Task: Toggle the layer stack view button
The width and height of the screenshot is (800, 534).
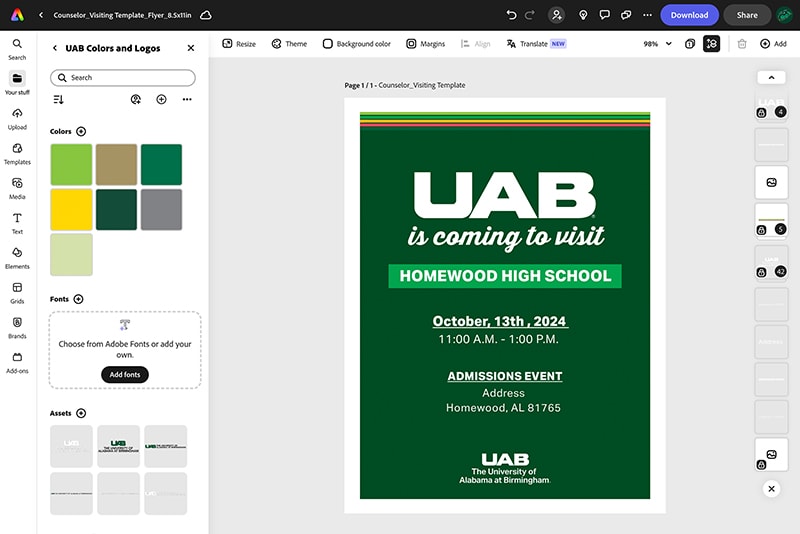Action: click(x=711, y=44)
